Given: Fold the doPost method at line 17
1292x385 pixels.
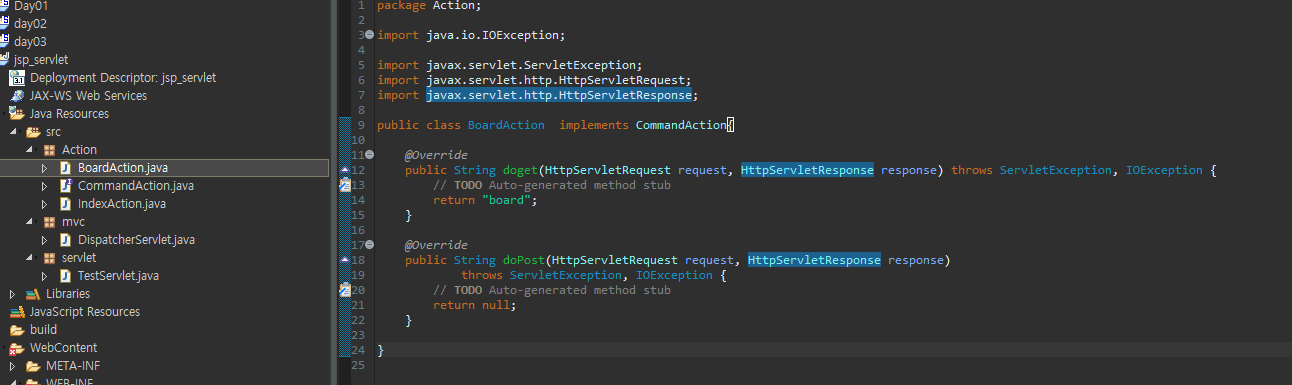Looking at the screenshot, I should tap(369, 245).
